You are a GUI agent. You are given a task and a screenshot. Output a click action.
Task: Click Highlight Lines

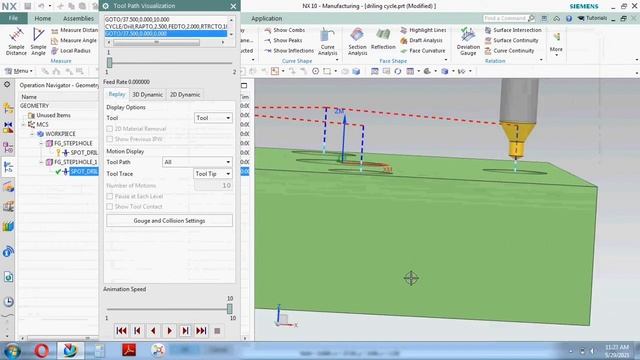[423, 30]
